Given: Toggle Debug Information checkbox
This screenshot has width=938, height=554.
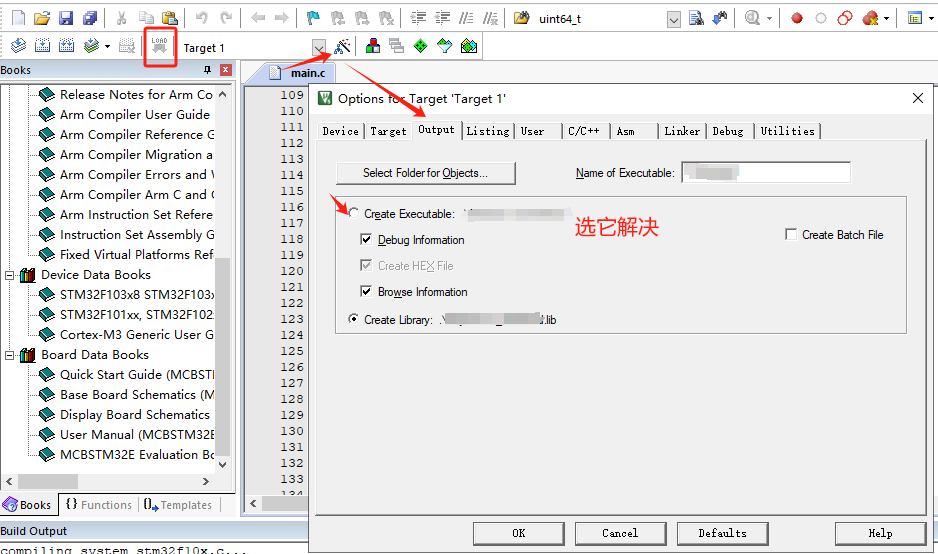Looking at the screenshot, I should coord(366,240).
